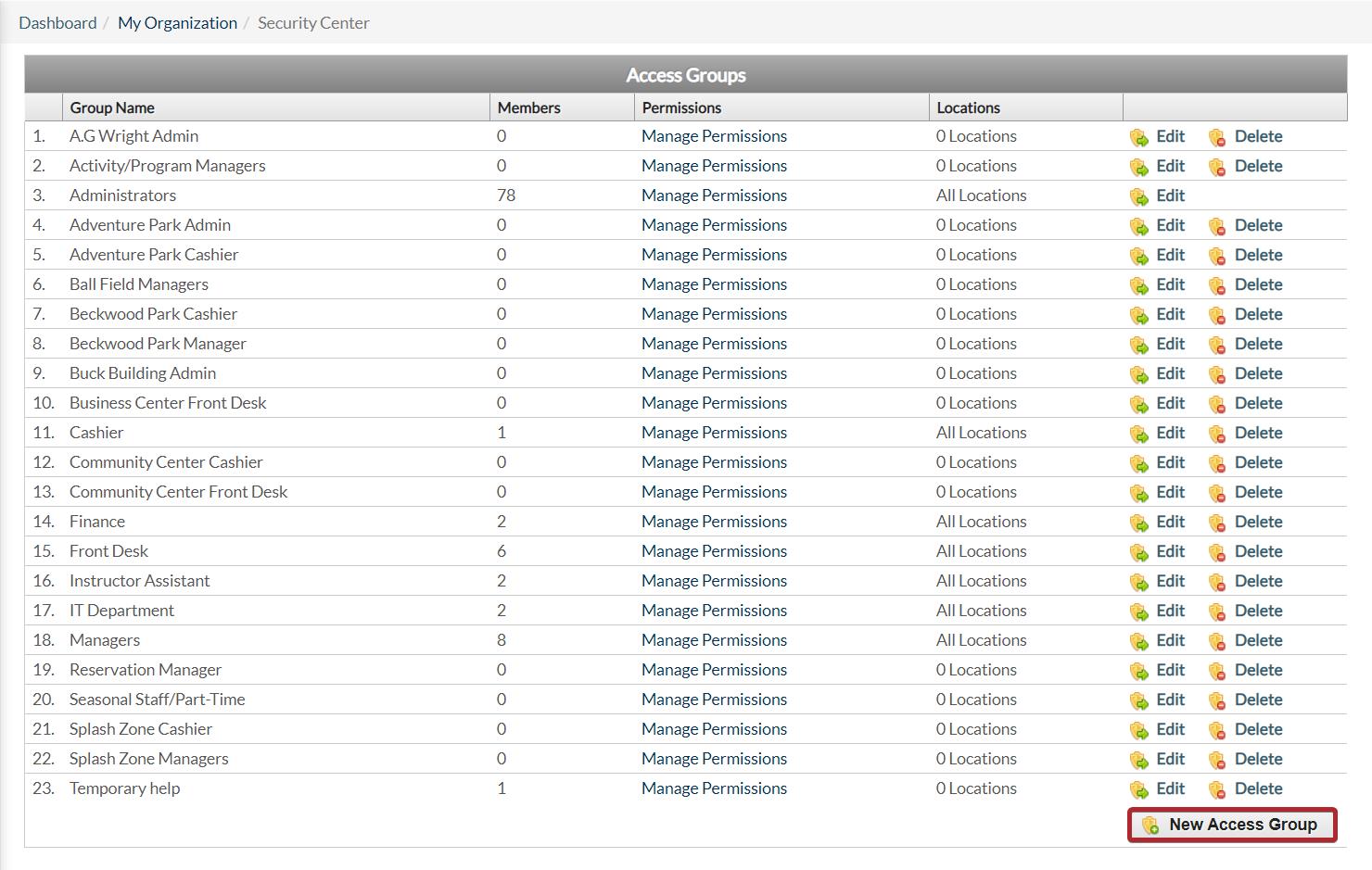Click the delete icon for Ball Field Managers
Viewport: 1372px width, 870px height.
click(1217, 286)
